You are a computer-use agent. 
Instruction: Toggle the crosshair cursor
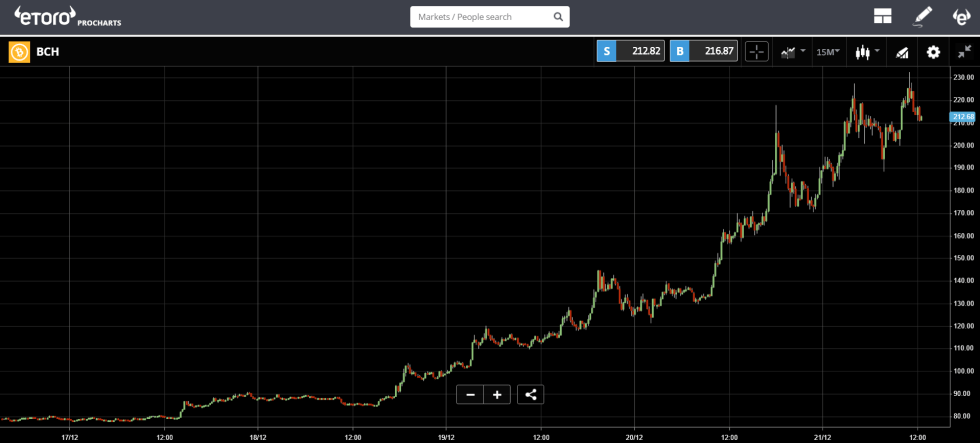pos(757,51)
